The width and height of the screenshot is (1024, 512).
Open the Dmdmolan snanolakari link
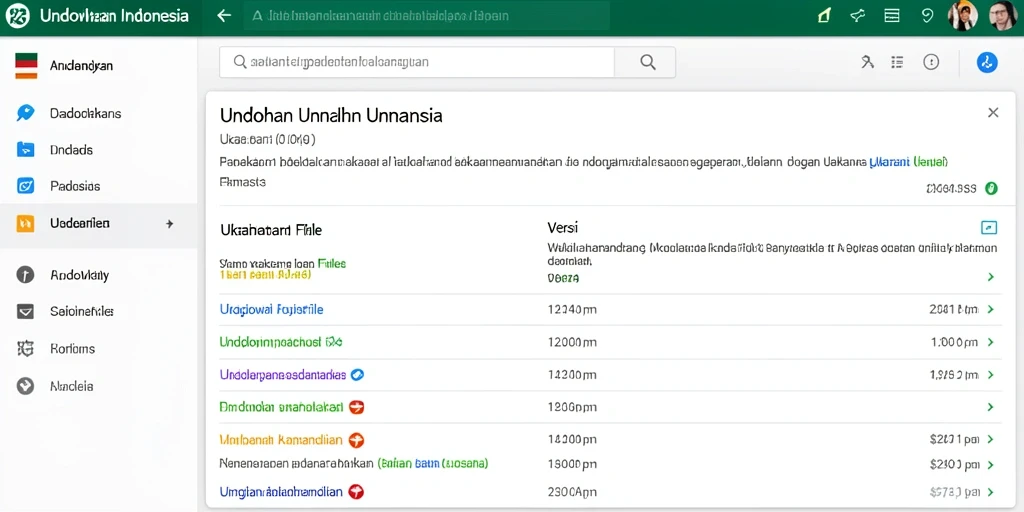click(281, 407)
